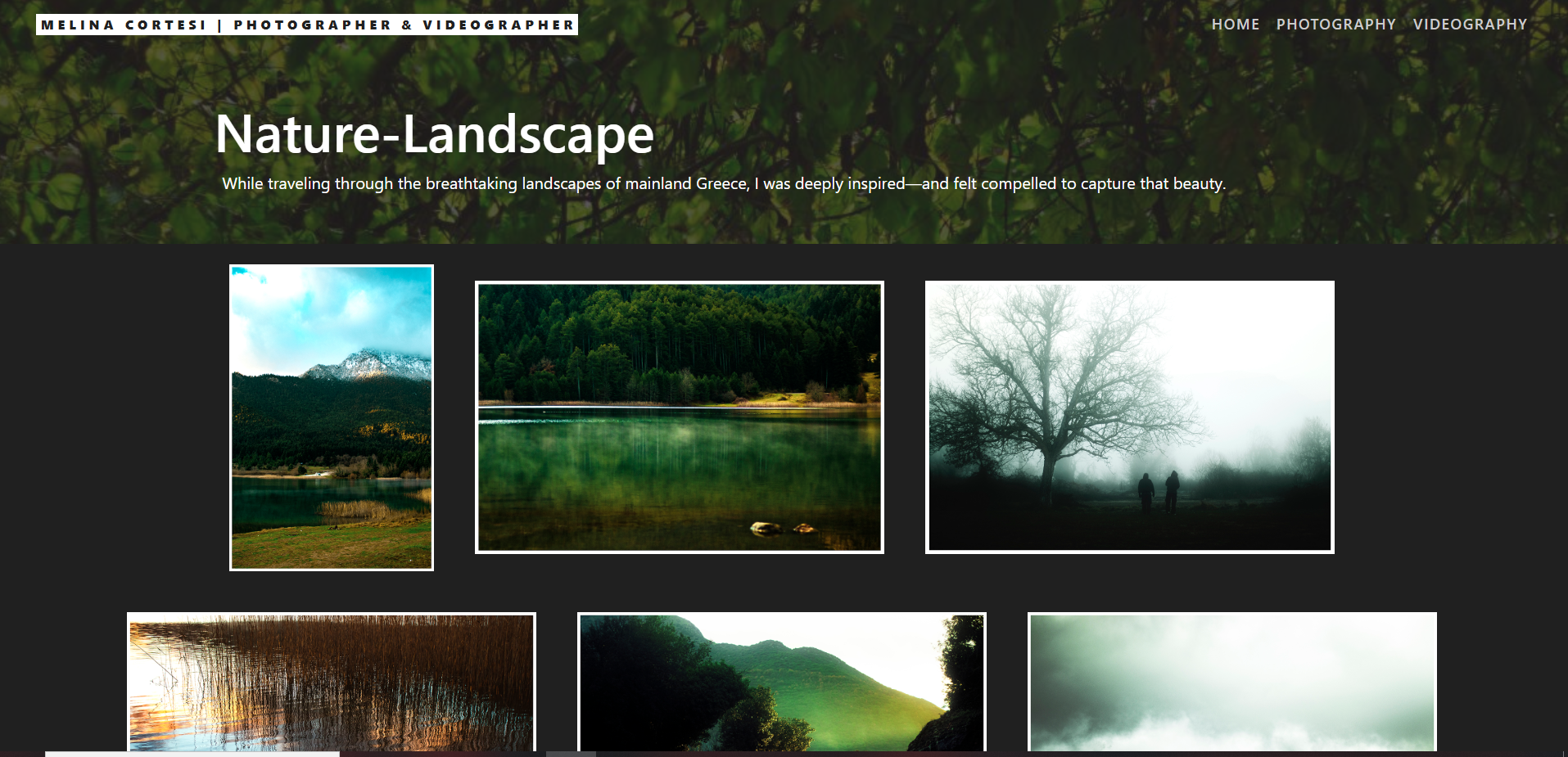
Task: Navigate to the VIDEOGRAPHY section
Action: [x=1470, y=25]
